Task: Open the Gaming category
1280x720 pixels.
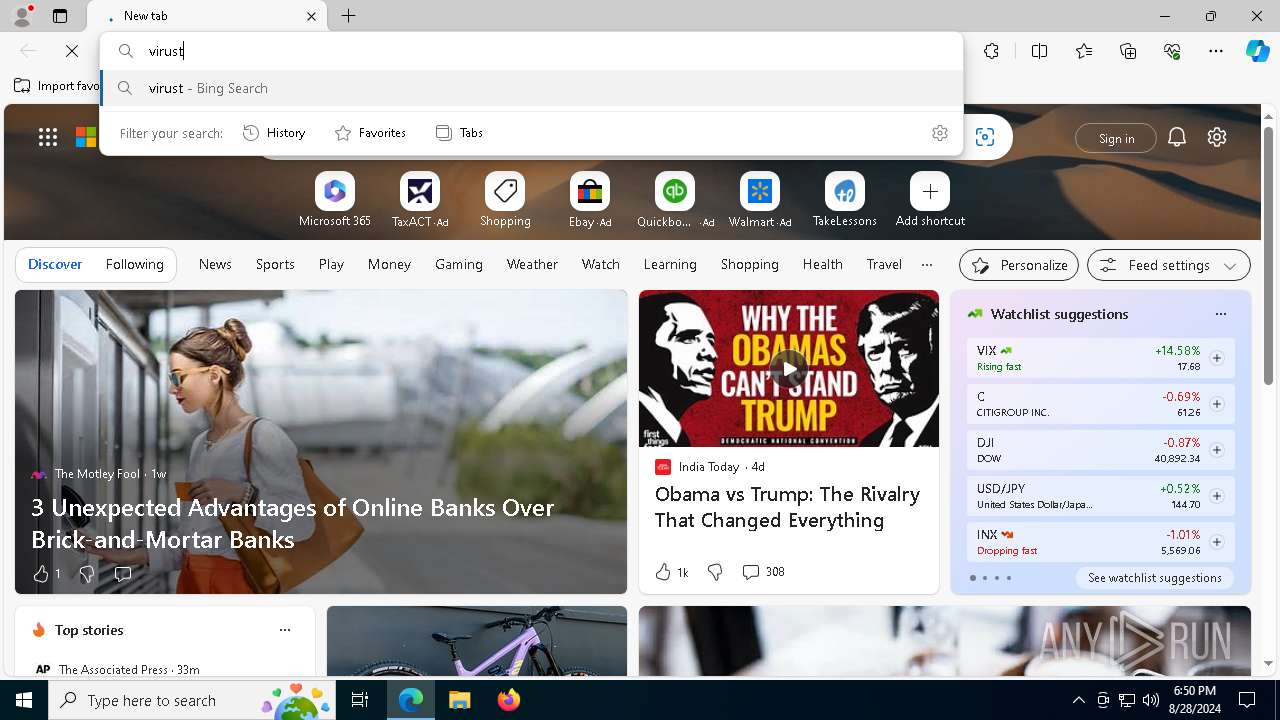Action: click(x=459, y=264)
